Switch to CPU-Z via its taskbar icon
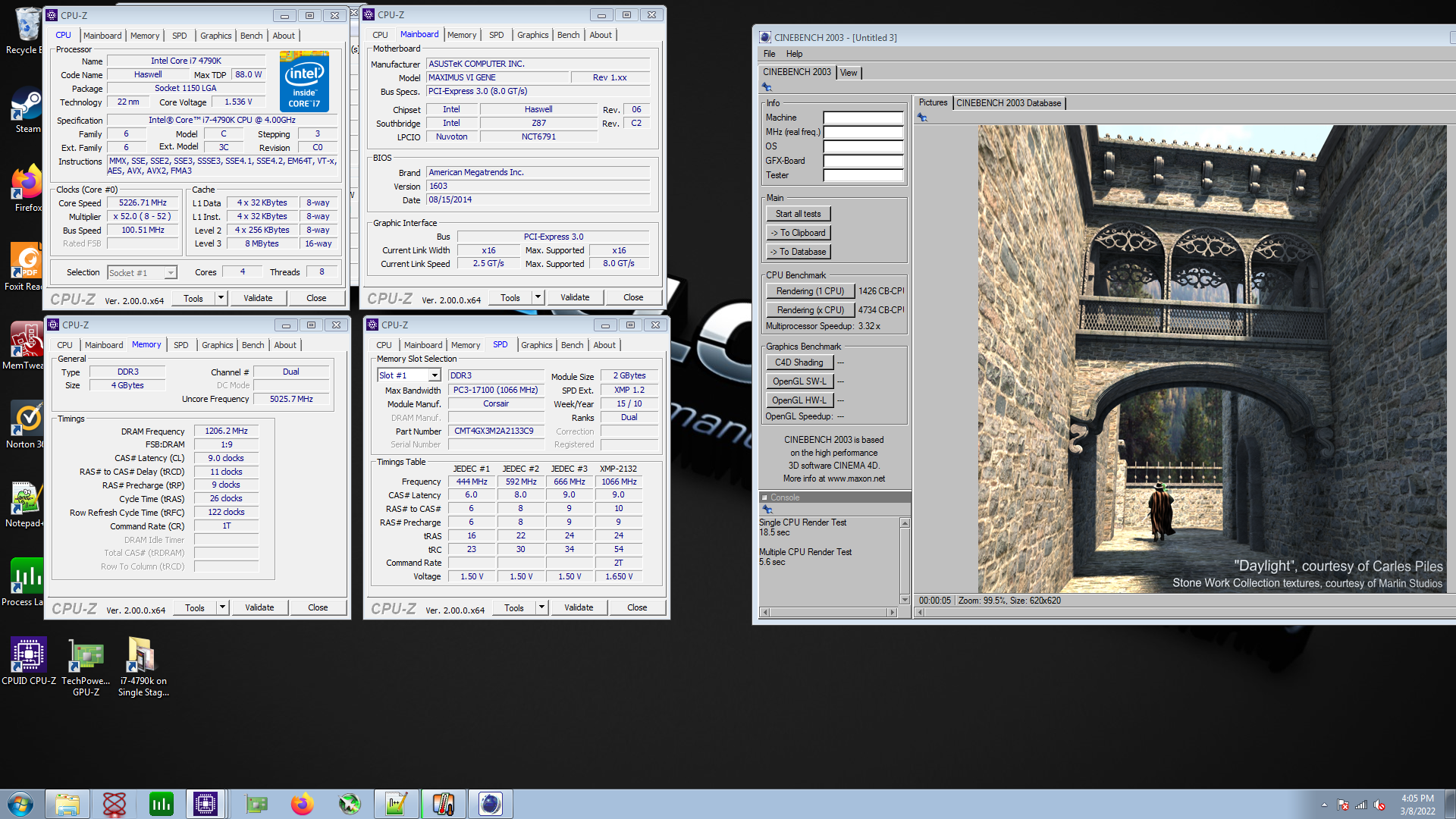The image size is (1456, 819). pos(206,804)
